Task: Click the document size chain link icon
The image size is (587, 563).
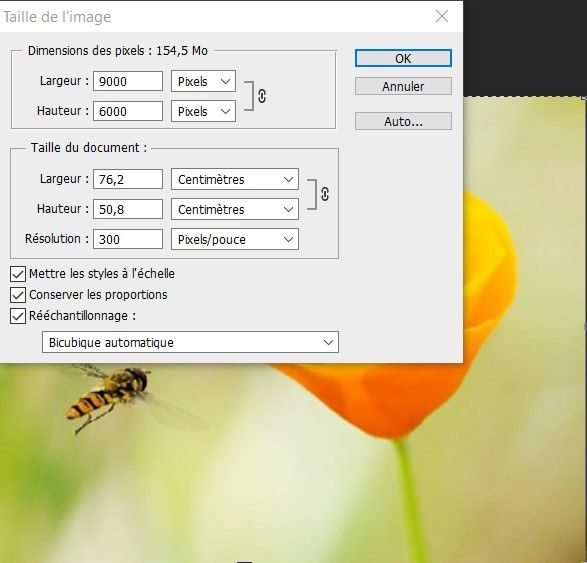Action: coord(325,194)
